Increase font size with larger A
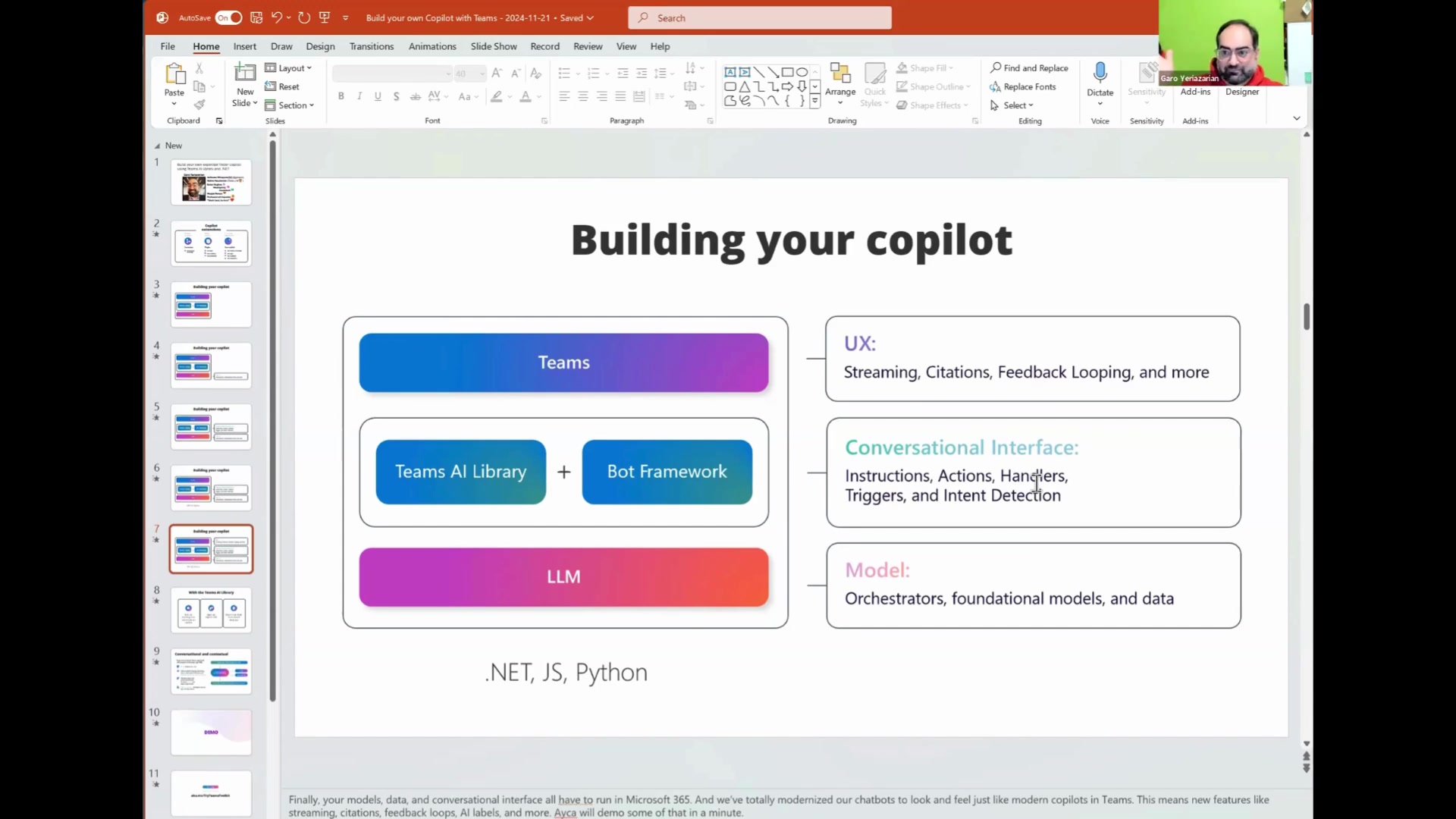The width and height of the screenshot is (1456, 819). point(497,73)
